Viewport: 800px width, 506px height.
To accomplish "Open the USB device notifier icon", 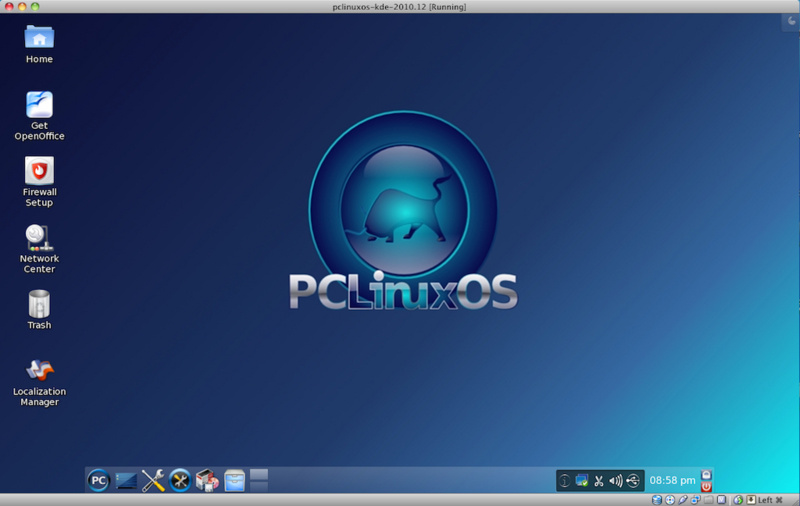I will tap(633, 480).
